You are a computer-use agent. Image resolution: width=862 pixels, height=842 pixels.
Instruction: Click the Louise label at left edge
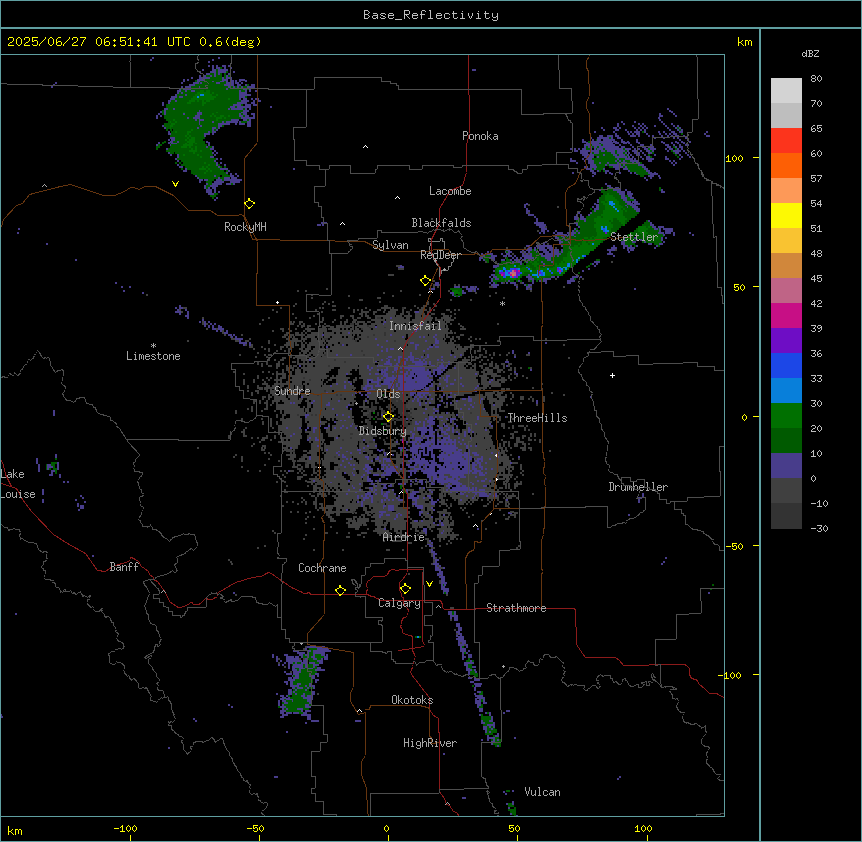tap(18, 494)
